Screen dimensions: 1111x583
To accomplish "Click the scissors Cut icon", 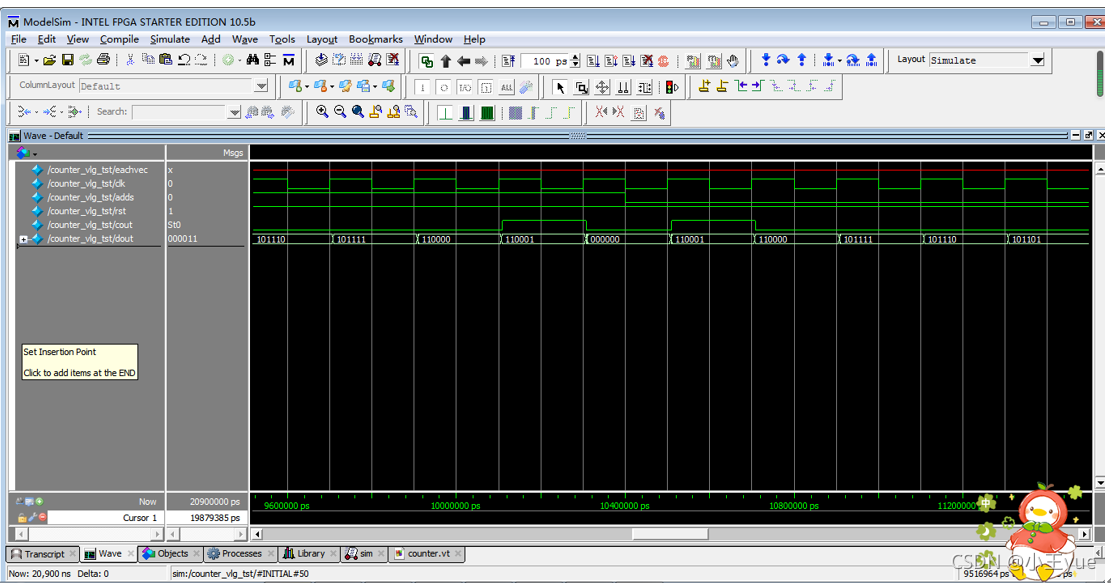I will [x=130, y=60].
